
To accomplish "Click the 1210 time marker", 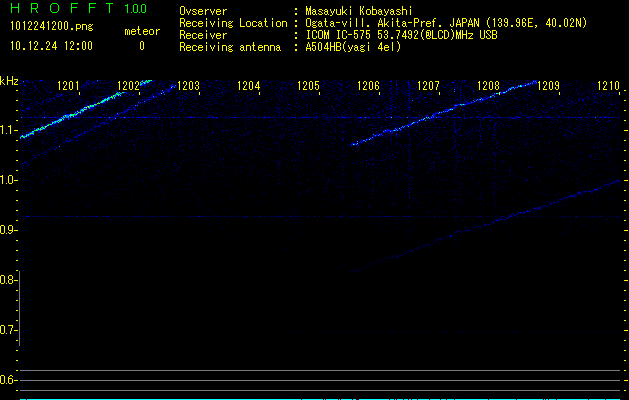I will (608, 85).
